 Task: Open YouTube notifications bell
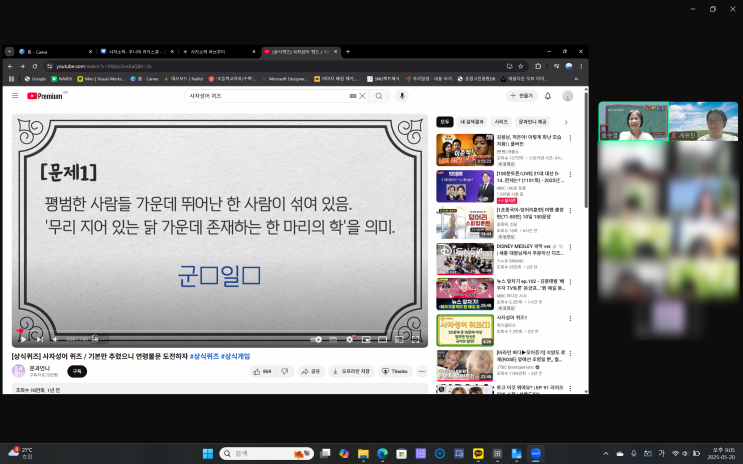548,96
